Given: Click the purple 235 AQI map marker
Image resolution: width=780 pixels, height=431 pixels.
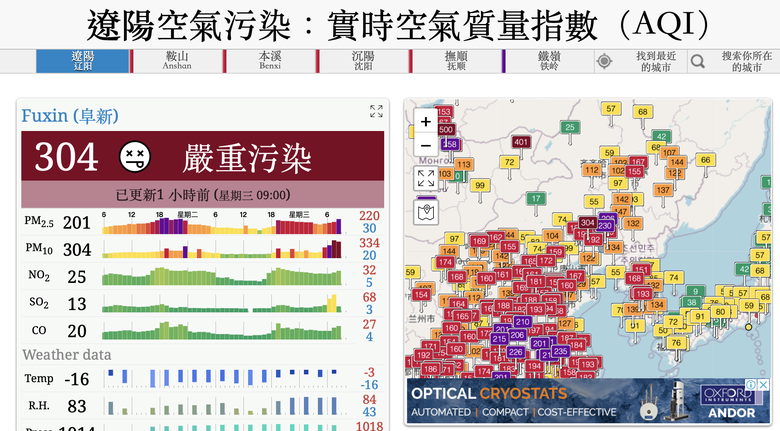Looking at the screenshot, I should coord(561,351).
